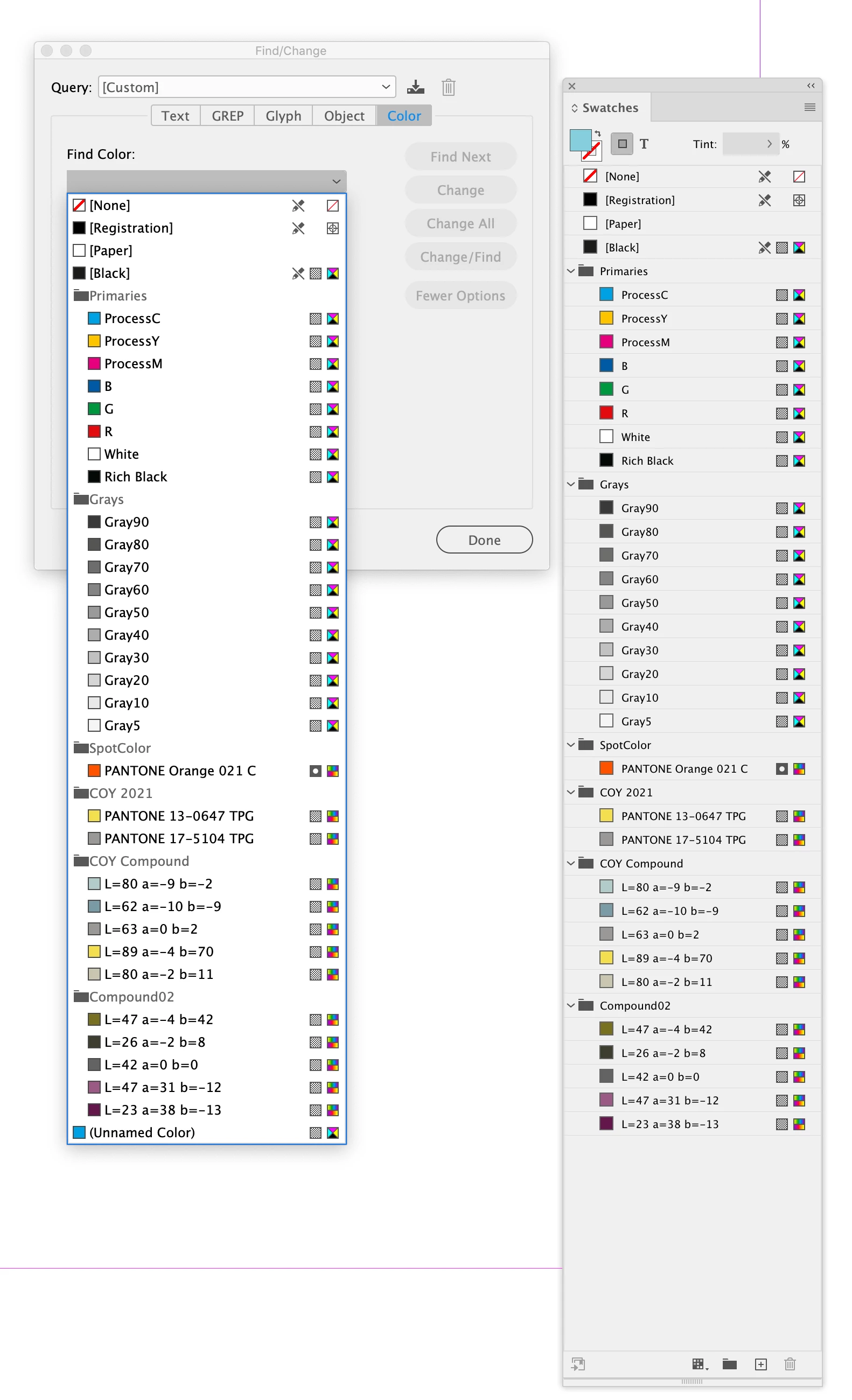This screenshot has height=1400, width=852.
Task: Select the formatting affects container icon
Action: pyautogui.click(x=622, y=144)
